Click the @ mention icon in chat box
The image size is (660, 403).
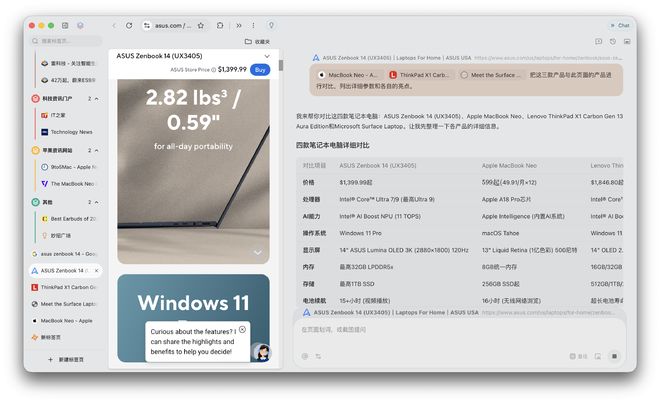(x=305, y=356)
